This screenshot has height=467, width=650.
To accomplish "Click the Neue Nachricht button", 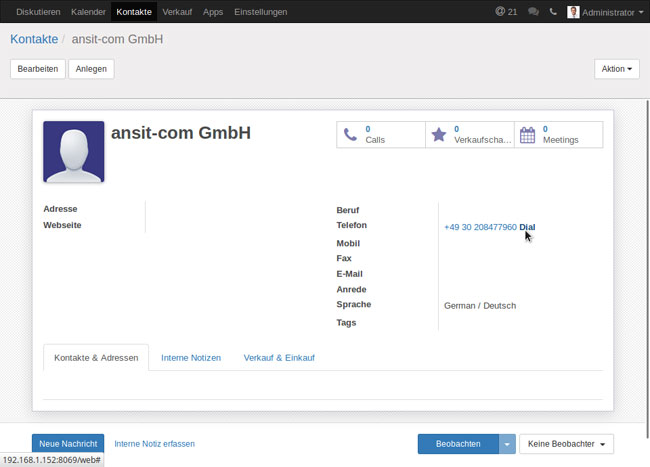I will pyautogui.click(x=68, y=444).
